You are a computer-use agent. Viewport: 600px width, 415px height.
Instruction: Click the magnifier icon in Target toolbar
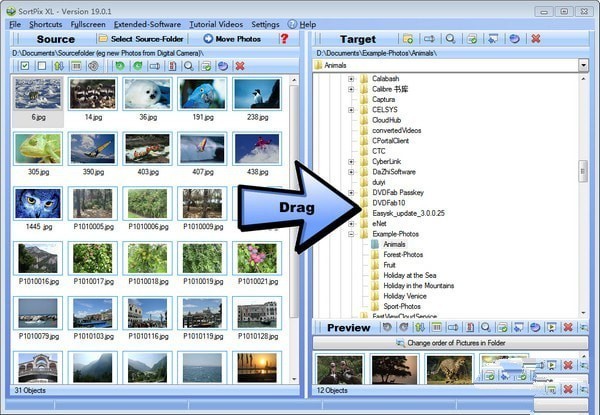[450, 38]
